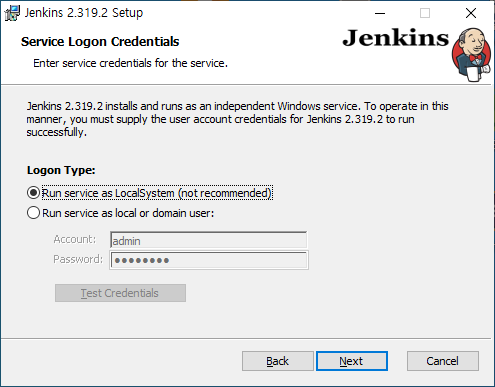Proceed with the Next button
Screen dimensions: 495x387
pyautogui.click(x=352, y=361)
